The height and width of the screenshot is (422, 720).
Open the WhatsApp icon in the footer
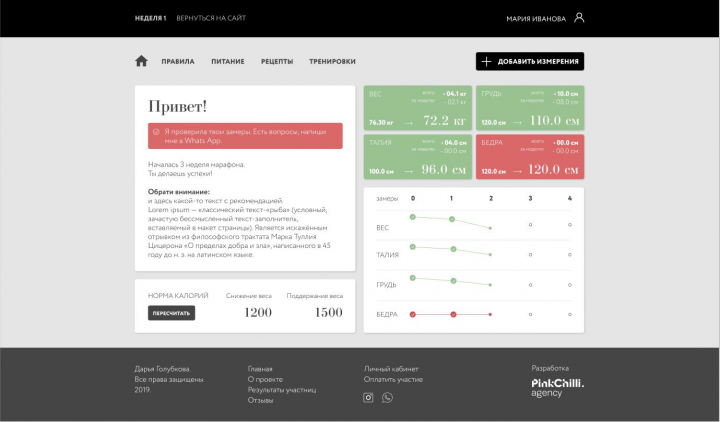pos(388,398)
